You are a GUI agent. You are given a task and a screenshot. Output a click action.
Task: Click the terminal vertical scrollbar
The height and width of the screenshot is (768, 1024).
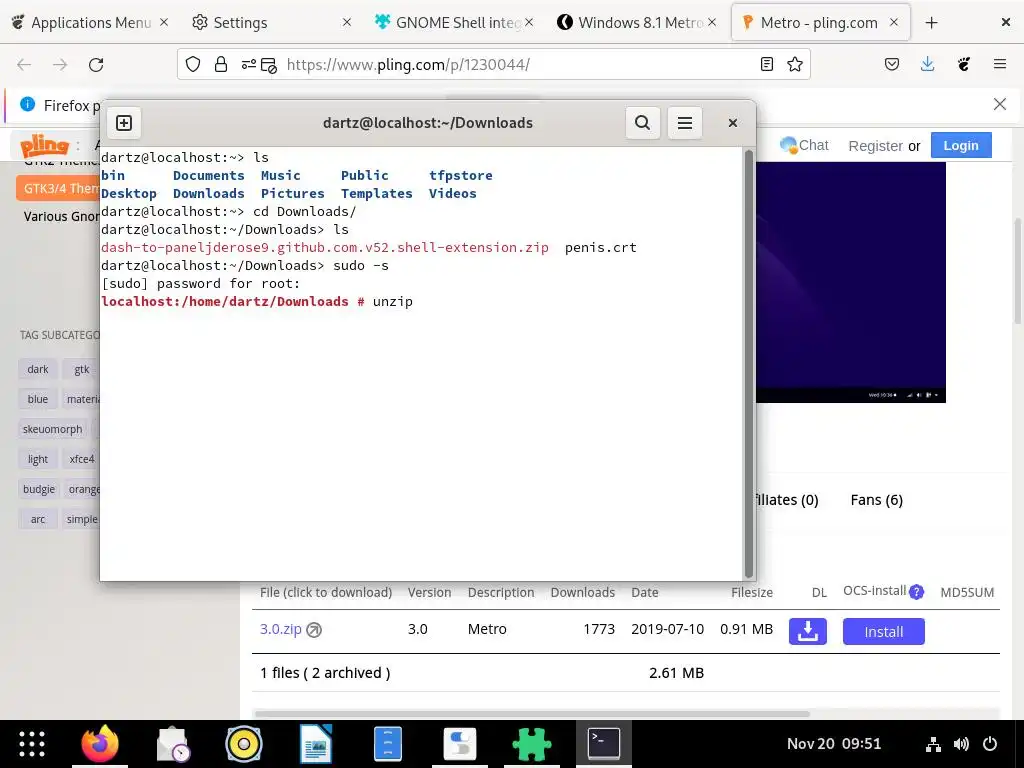click(x=748, y=363)
